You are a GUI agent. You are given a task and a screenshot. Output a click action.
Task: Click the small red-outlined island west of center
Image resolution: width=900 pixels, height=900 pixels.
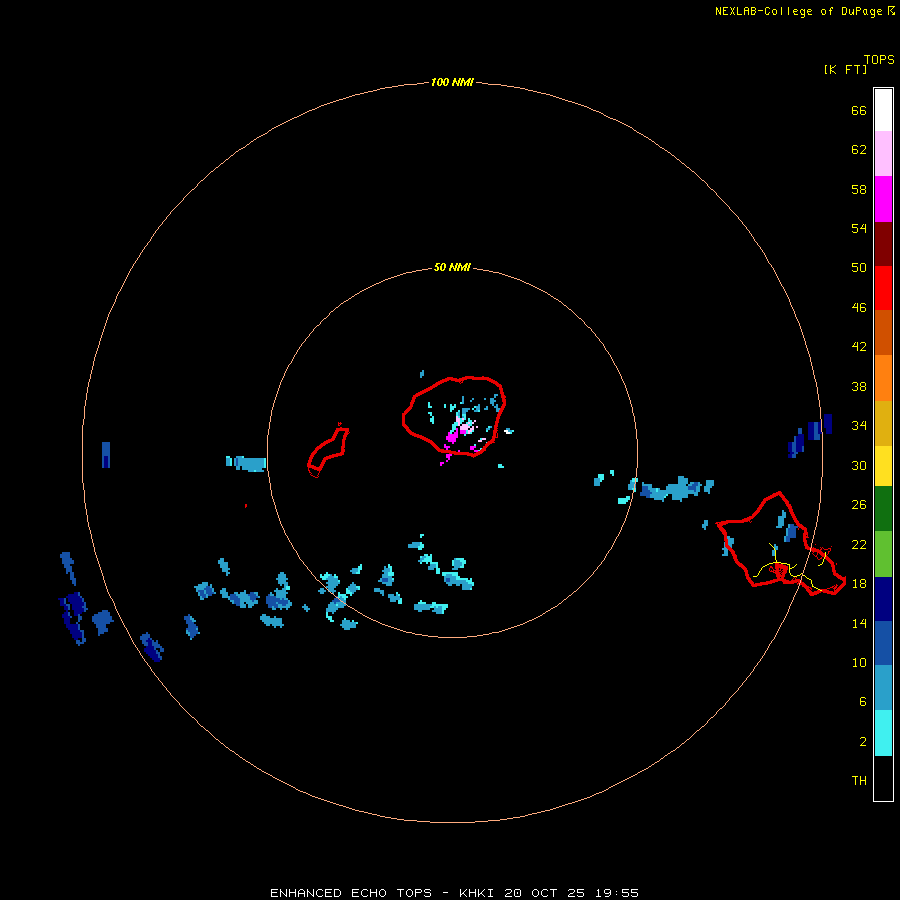tap(328, 451)
